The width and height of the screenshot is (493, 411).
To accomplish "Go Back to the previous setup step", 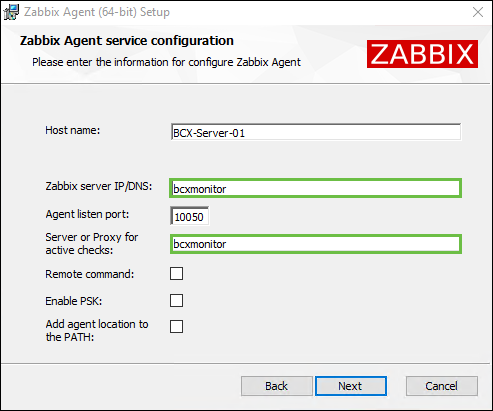I will pos(277,386).
